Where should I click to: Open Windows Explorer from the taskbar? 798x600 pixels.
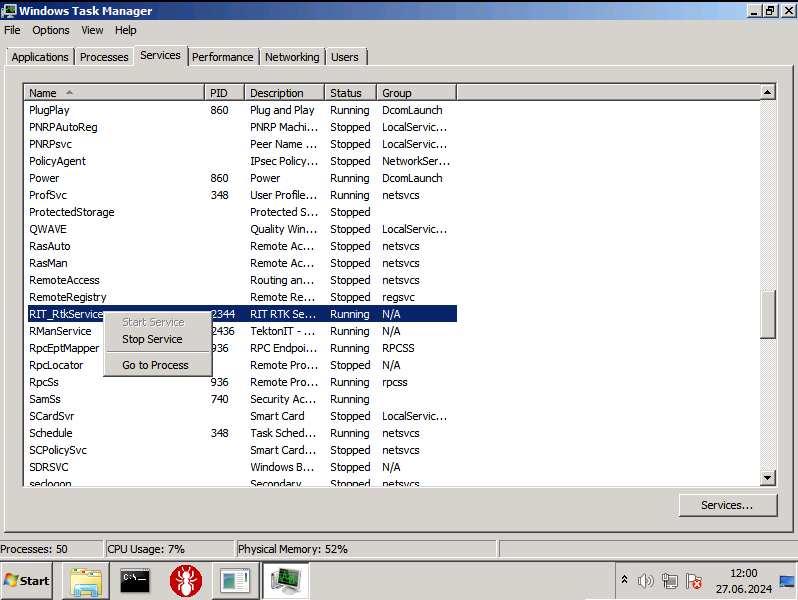point(86,580)
